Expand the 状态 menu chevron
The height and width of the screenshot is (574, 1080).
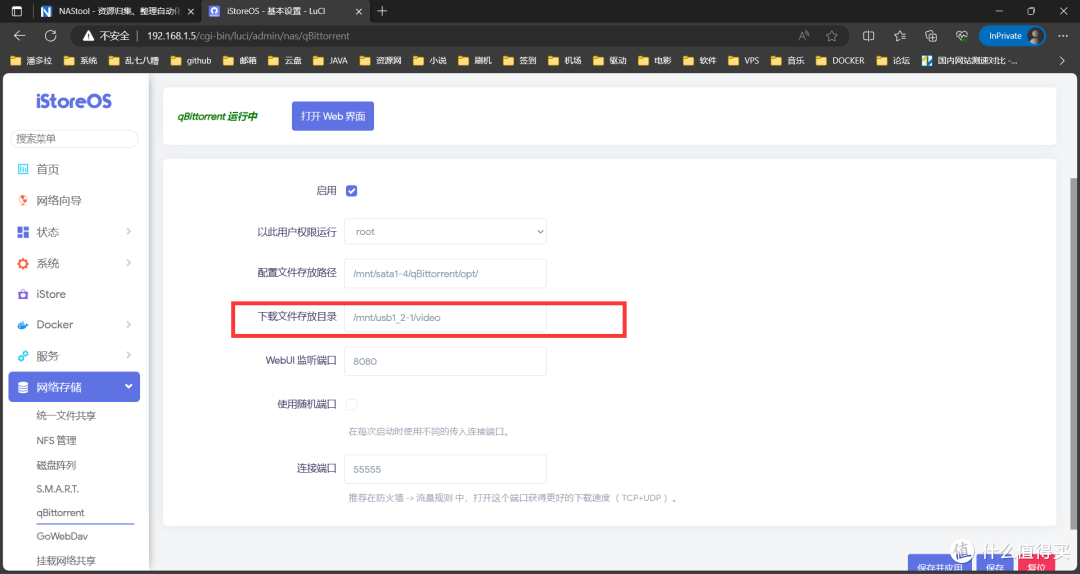point(129,232)
